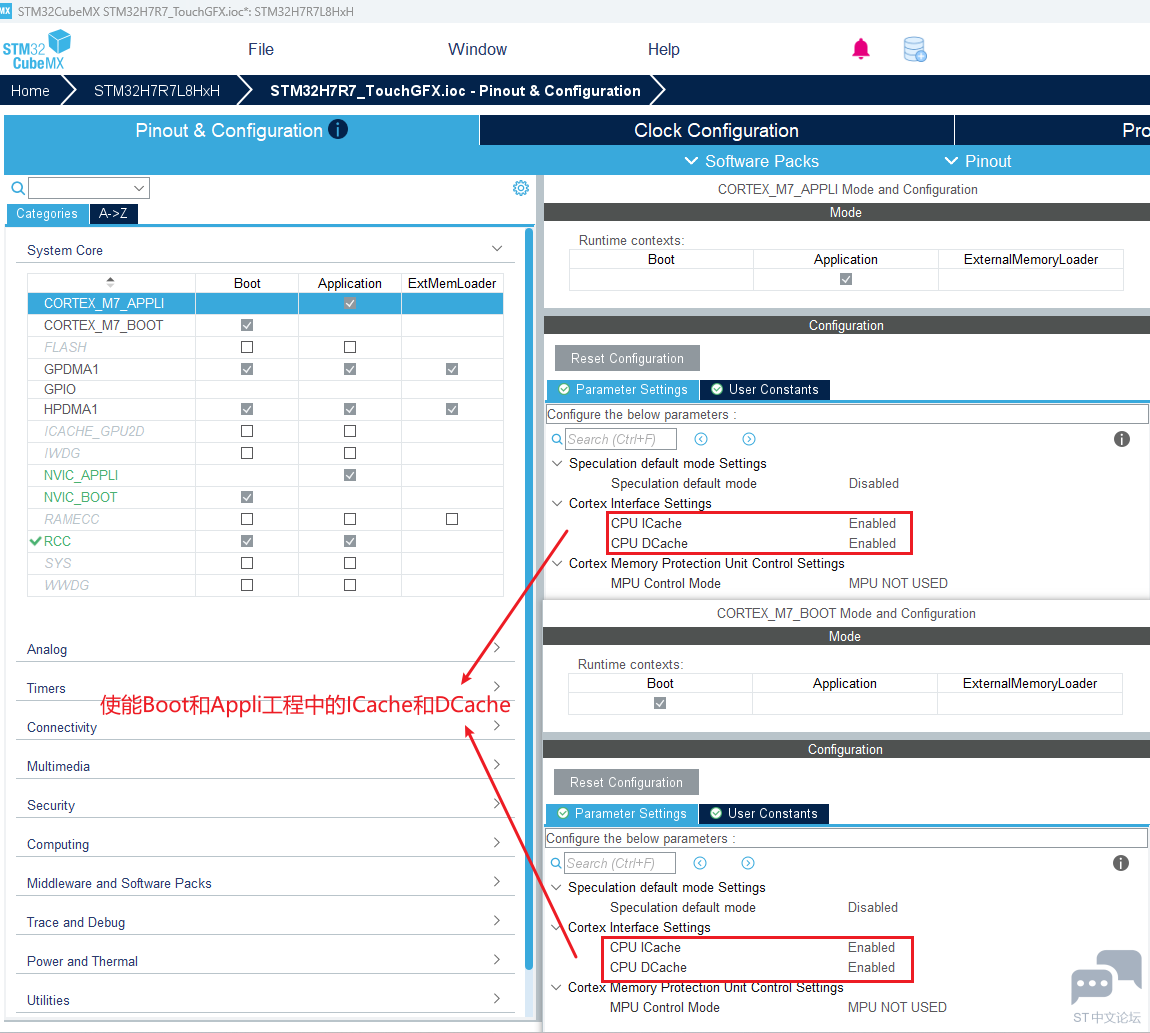The height and width of the screenshot is (1033, 1150).
Task: Enable Boot checkbox for IWDG row
Action: (247, 453)
